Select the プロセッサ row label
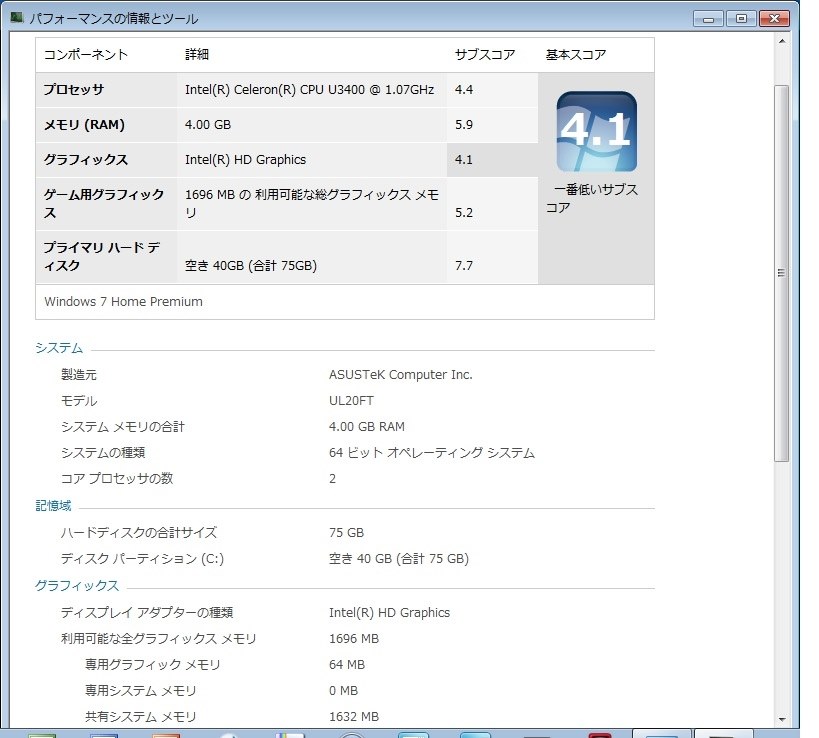This screenshot has height=738, width=819. click(74, 89)
